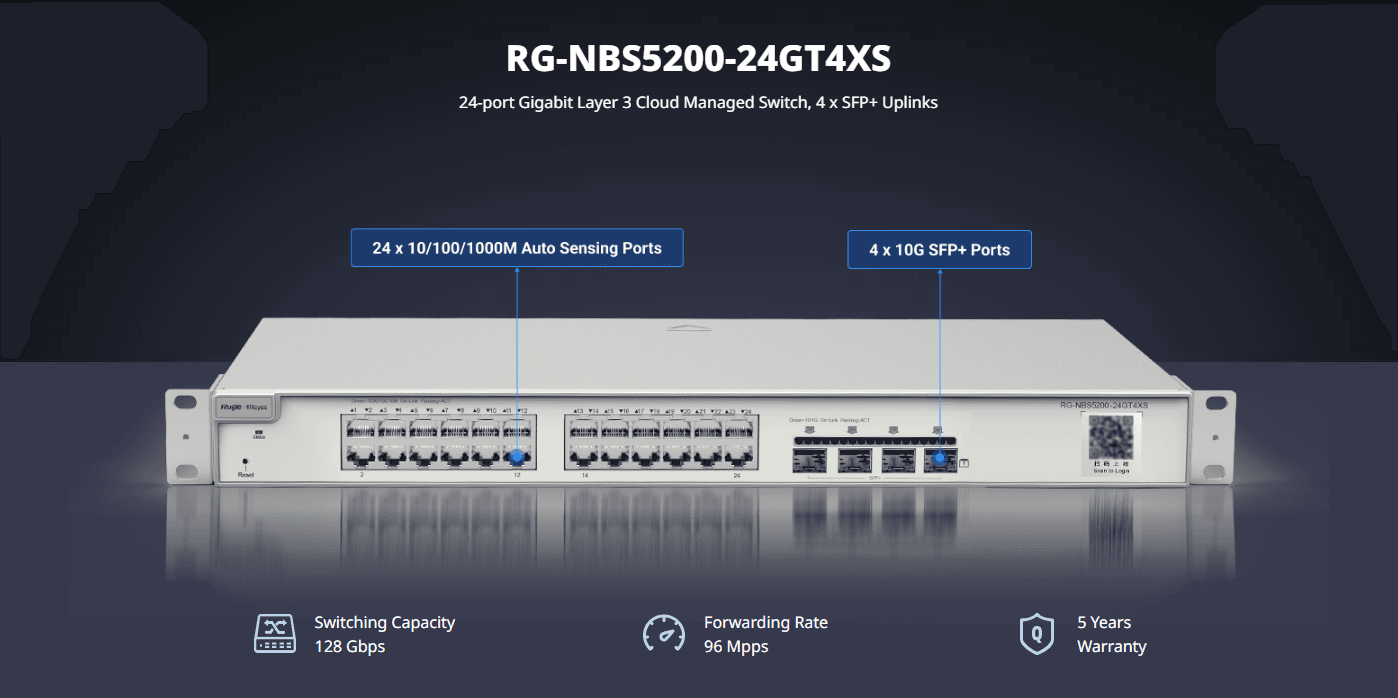Screen dimensions: 1398x698
Task: Click the "Forwarding Rate 96 Mpps" text
Action: [765, 634]
